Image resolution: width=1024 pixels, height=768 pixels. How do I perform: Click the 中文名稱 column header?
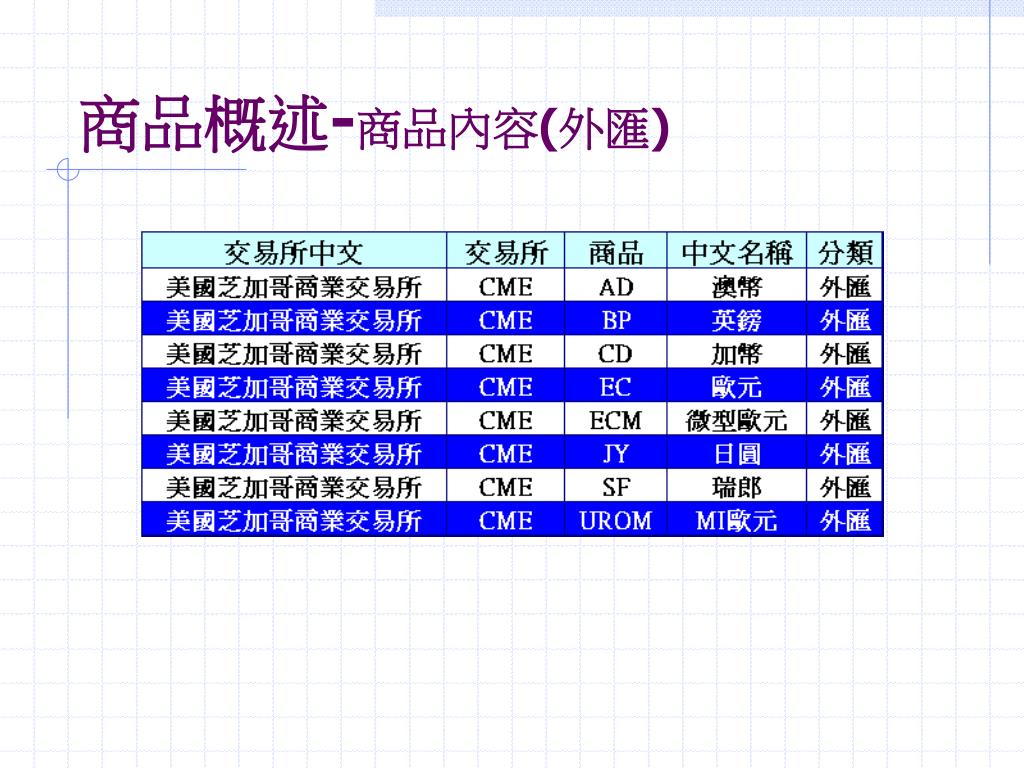coord(737,251)
